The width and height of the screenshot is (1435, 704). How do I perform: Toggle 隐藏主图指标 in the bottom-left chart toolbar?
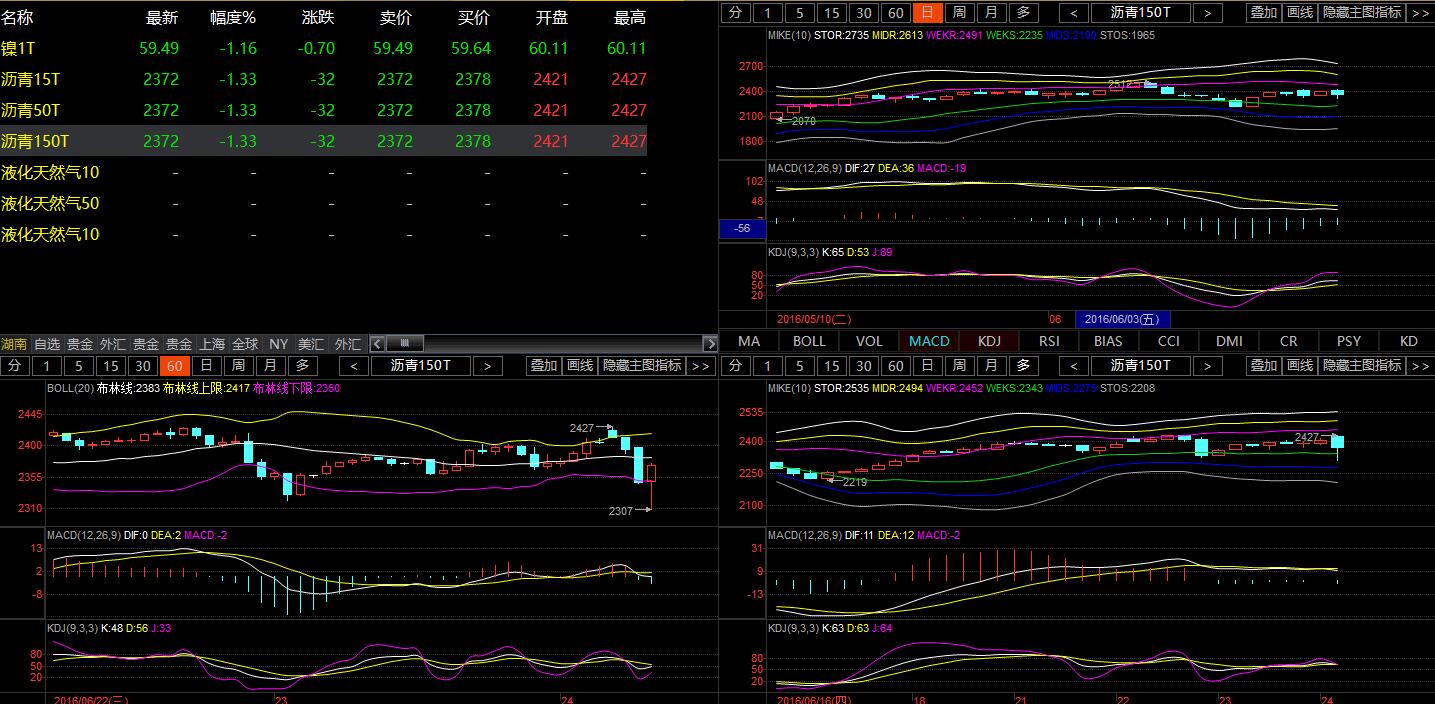[x=641, y=366]
